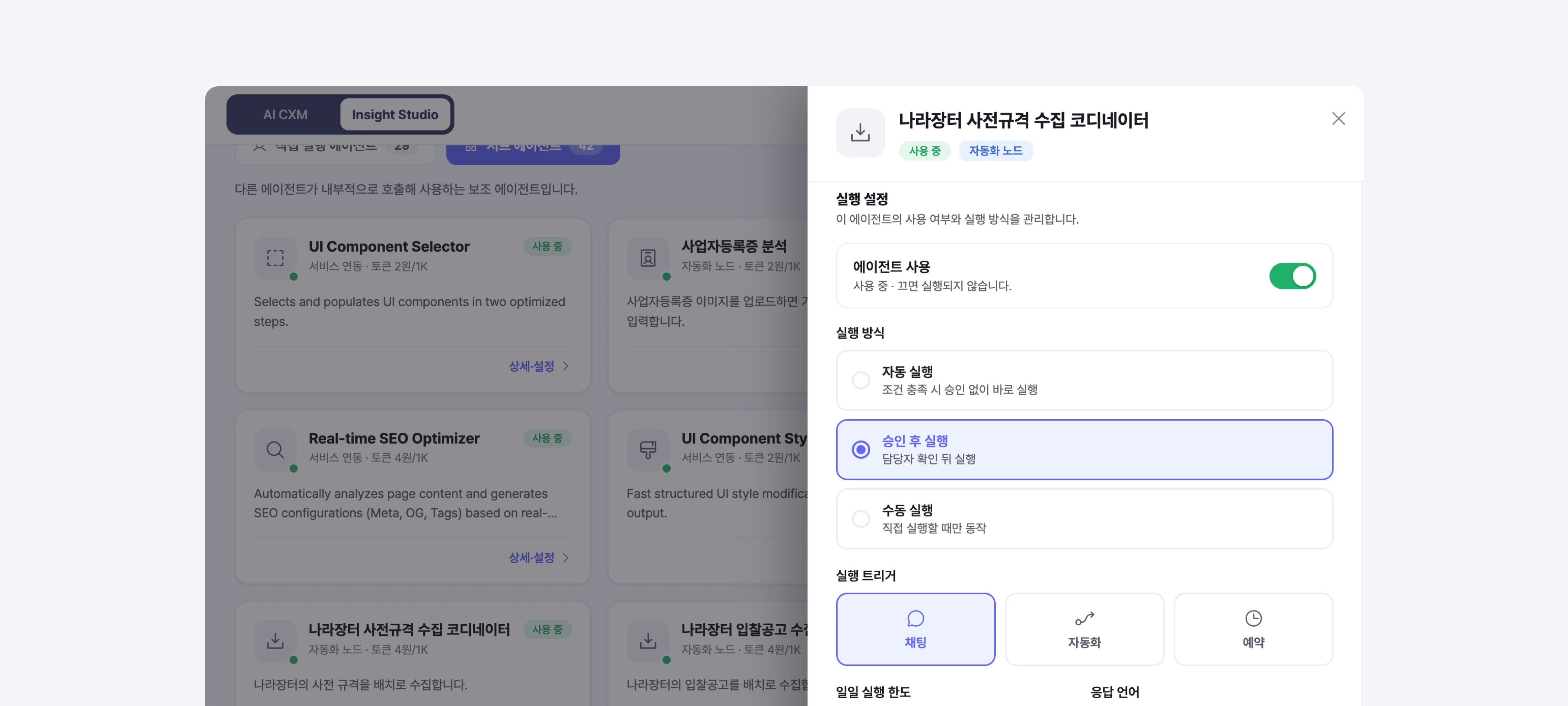Open 상세·설정 for Real-time SEO Optimizer
1568x706 pixels.
pyautogui.click(x=531, y=557)
